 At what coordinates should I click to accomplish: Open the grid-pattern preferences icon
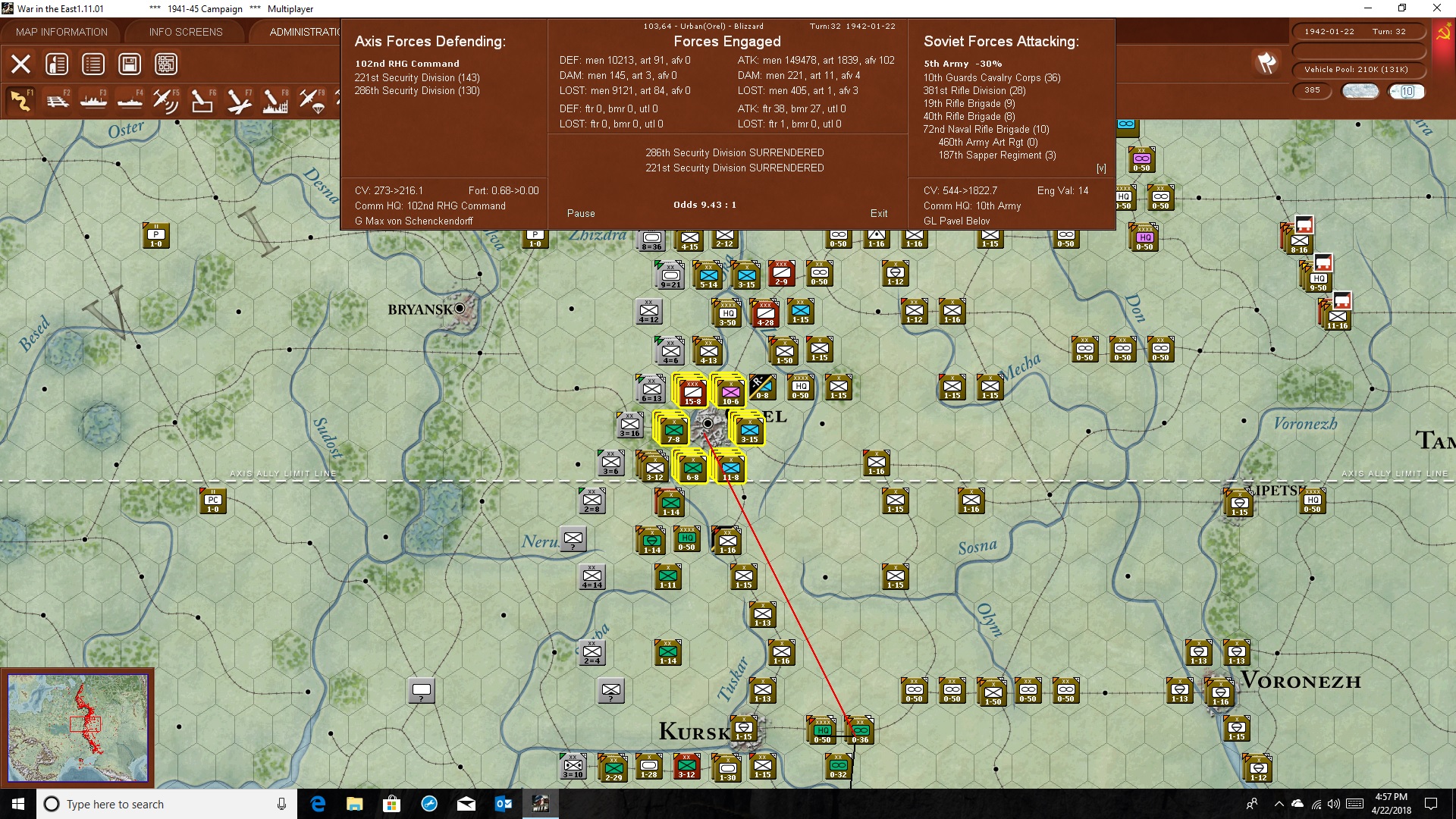[166, 64]
